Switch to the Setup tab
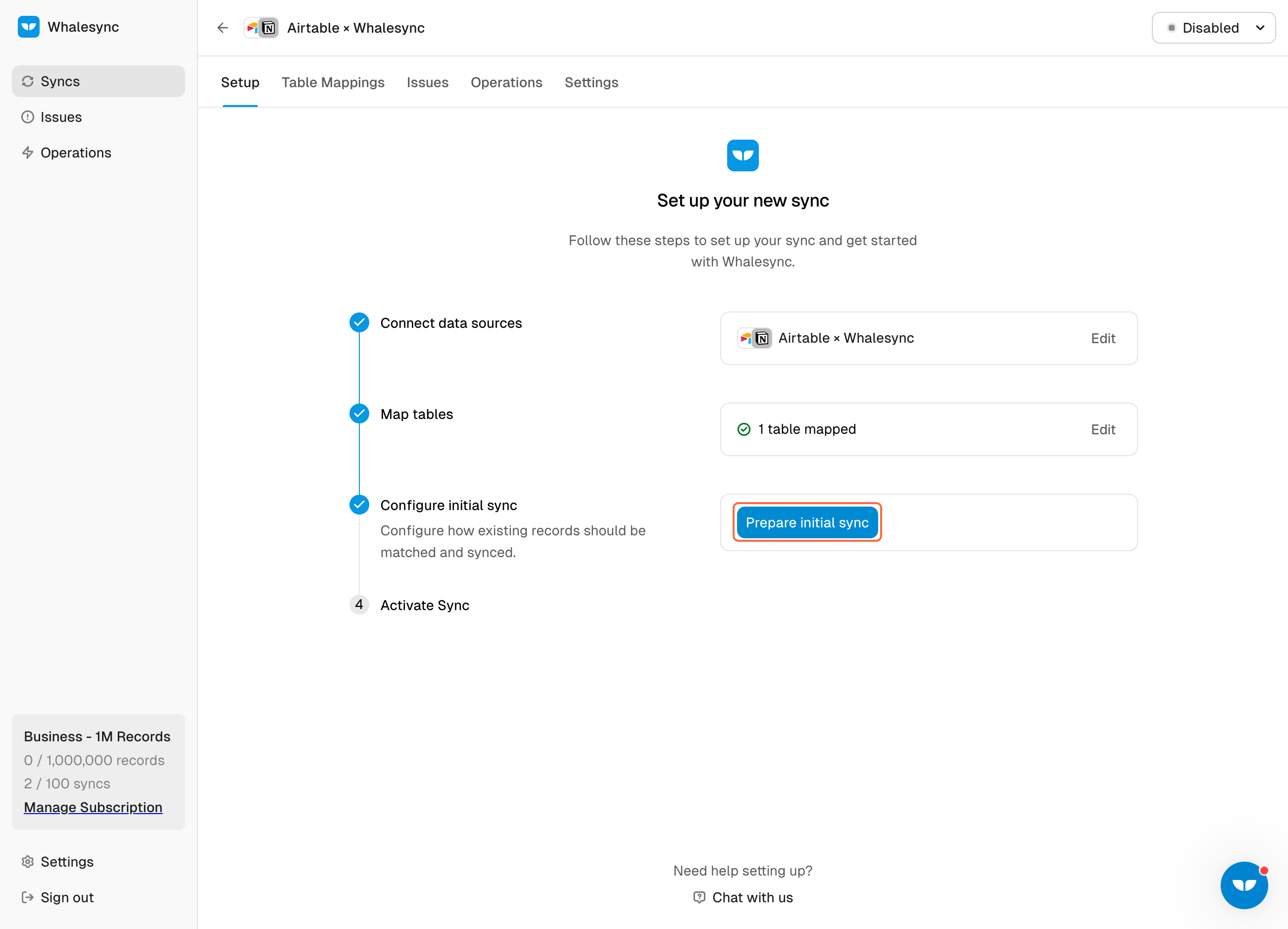This screenshot has height=929, width=1288. point(240,82)
